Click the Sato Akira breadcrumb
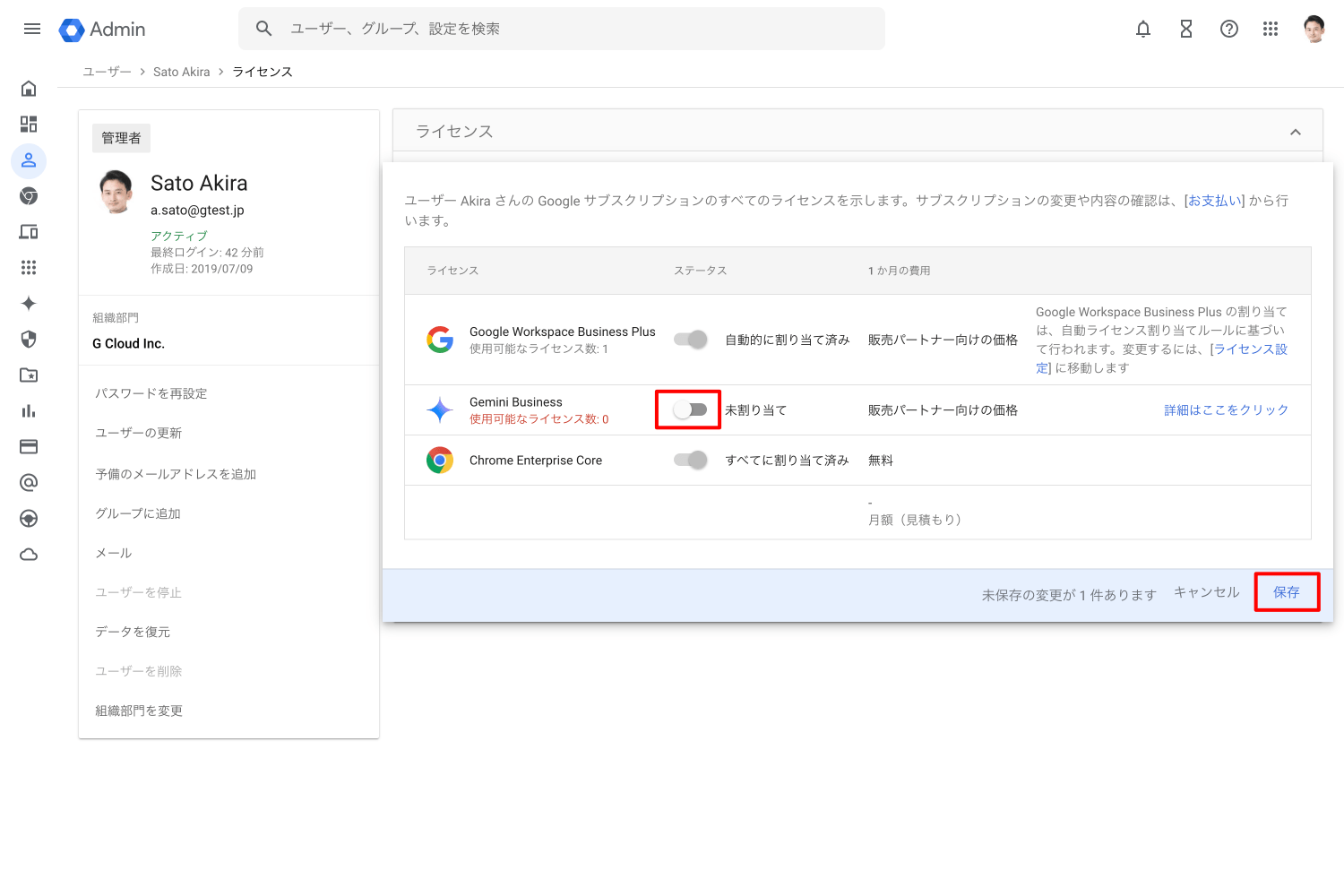This screenshot has width=1344, height=896. [x=182, y=72]
